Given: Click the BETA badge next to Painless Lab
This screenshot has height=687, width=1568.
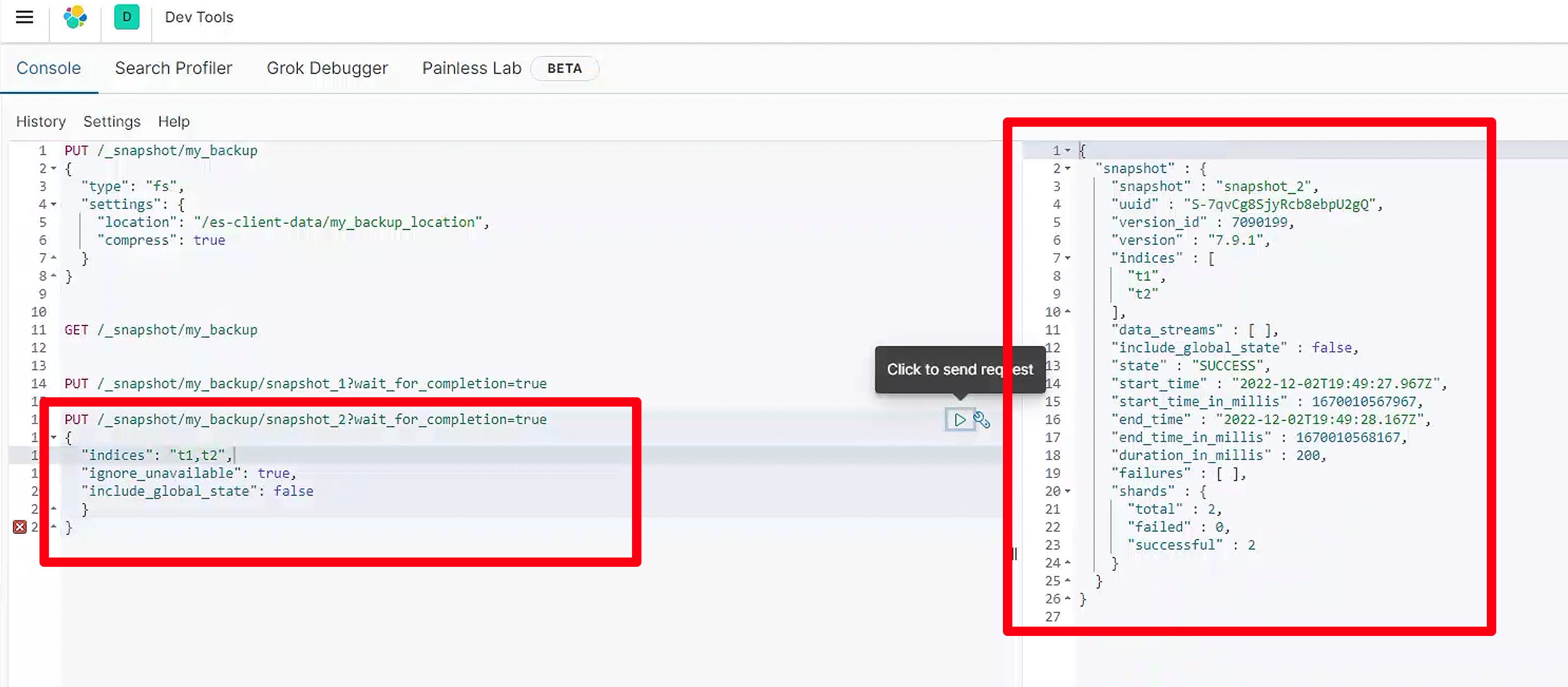Looking at the screenshot, I should click(x=564, y=68).
